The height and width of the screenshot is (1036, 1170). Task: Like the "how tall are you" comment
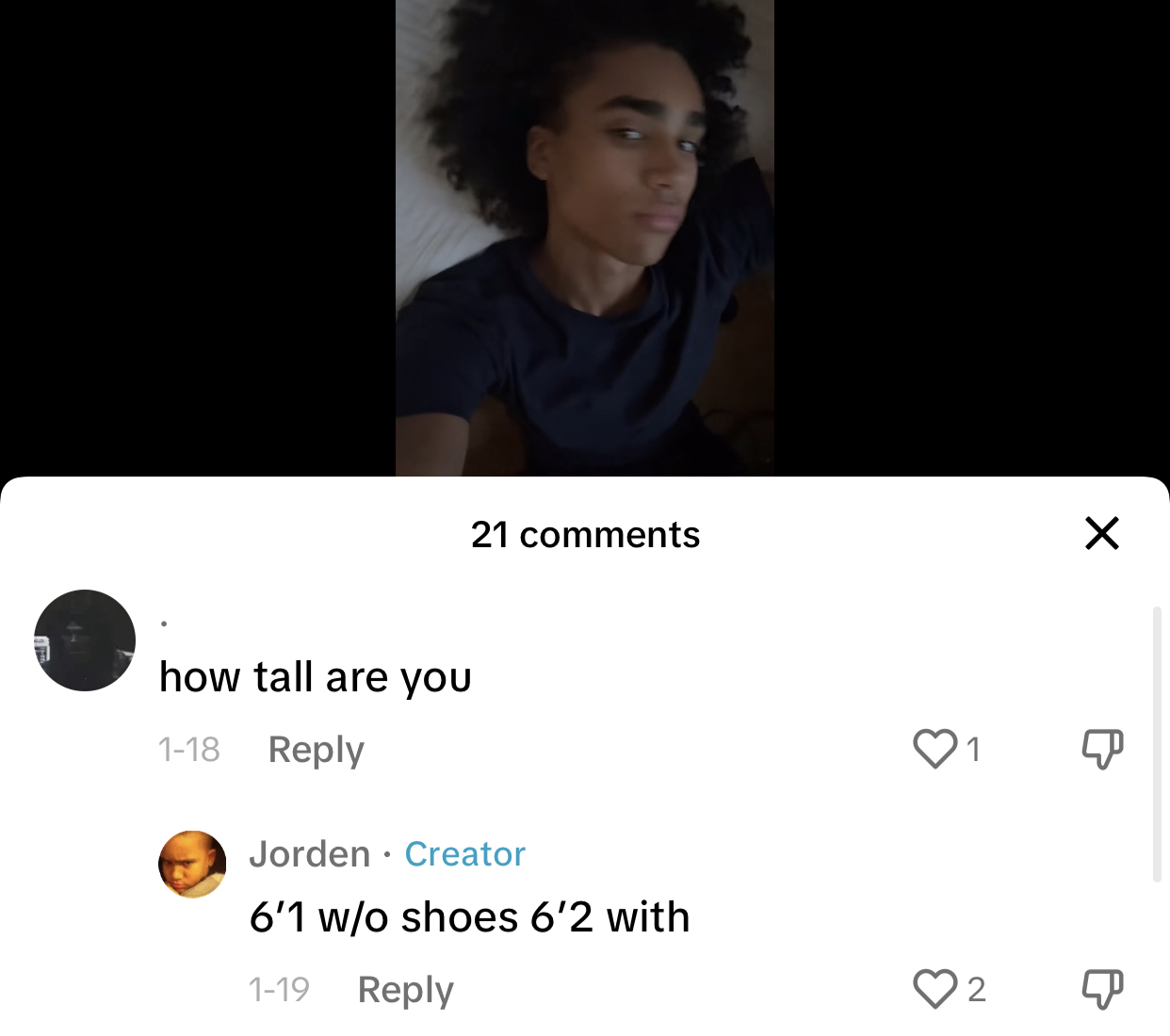tap(934, 750)
